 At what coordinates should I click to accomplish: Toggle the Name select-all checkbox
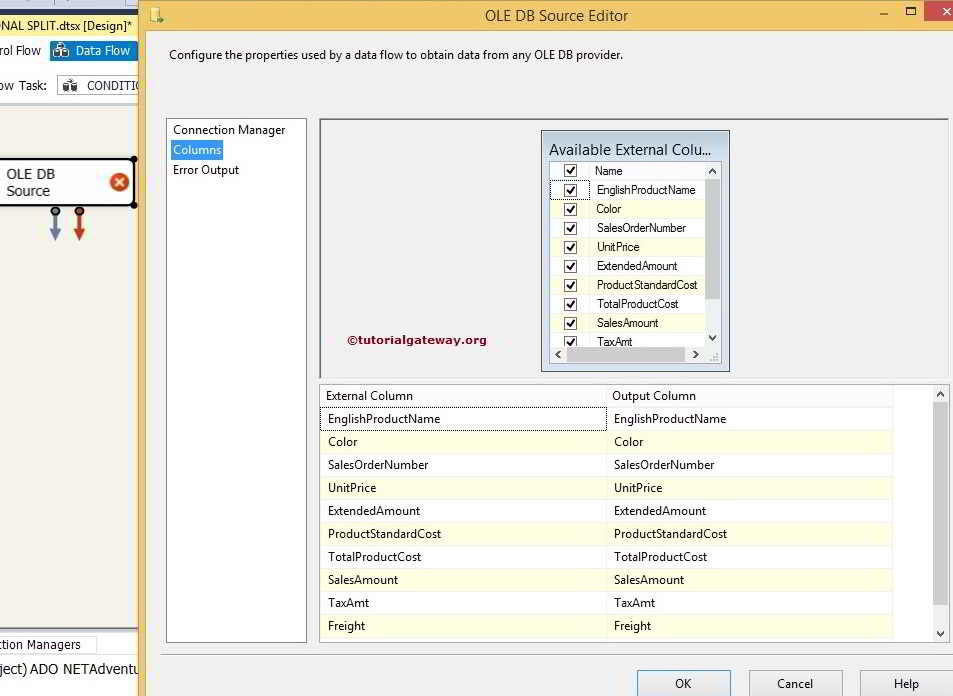pos(570,170)
